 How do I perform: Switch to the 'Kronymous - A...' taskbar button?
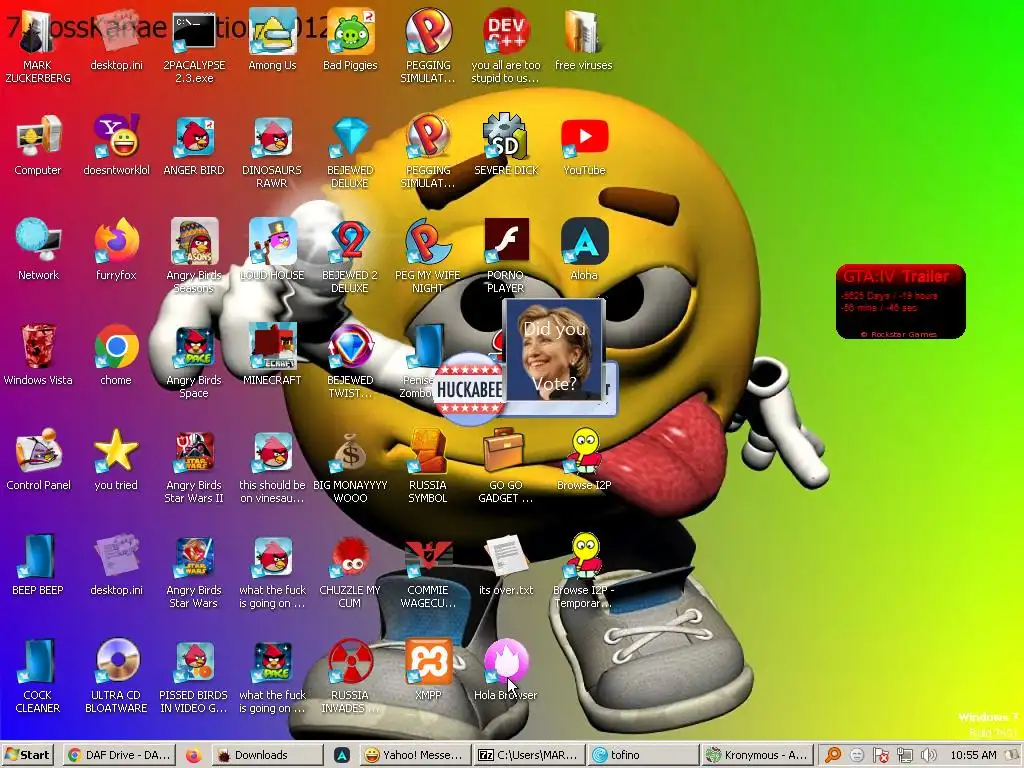(x=758, y=755)
